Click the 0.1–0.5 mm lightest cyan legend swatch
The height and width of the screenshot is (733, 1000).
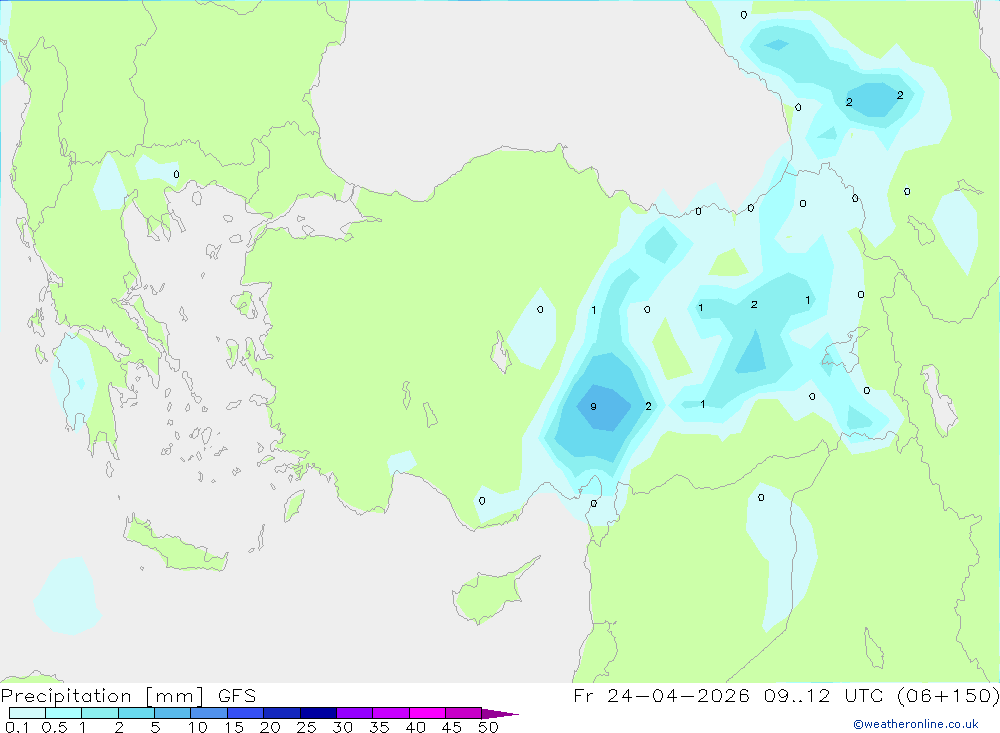point(27,713)
